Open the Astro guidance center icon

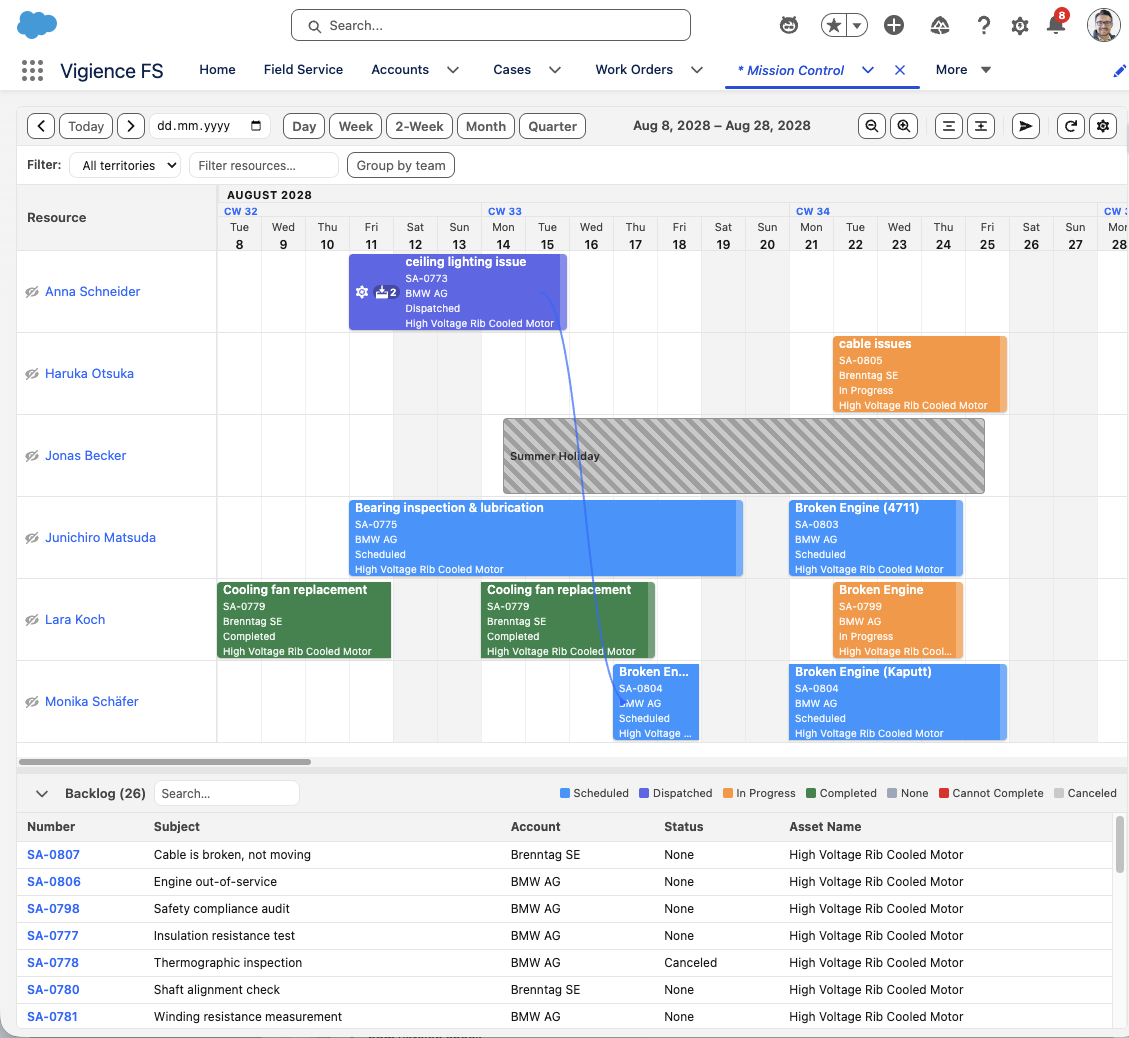tap(789, 26)
